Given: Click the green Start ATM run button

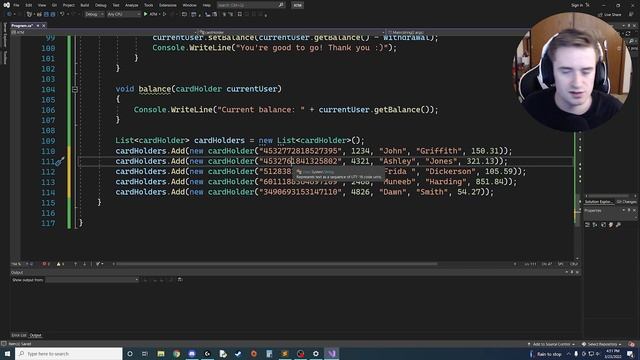Looking at the screenshot, I should [151, 14].
